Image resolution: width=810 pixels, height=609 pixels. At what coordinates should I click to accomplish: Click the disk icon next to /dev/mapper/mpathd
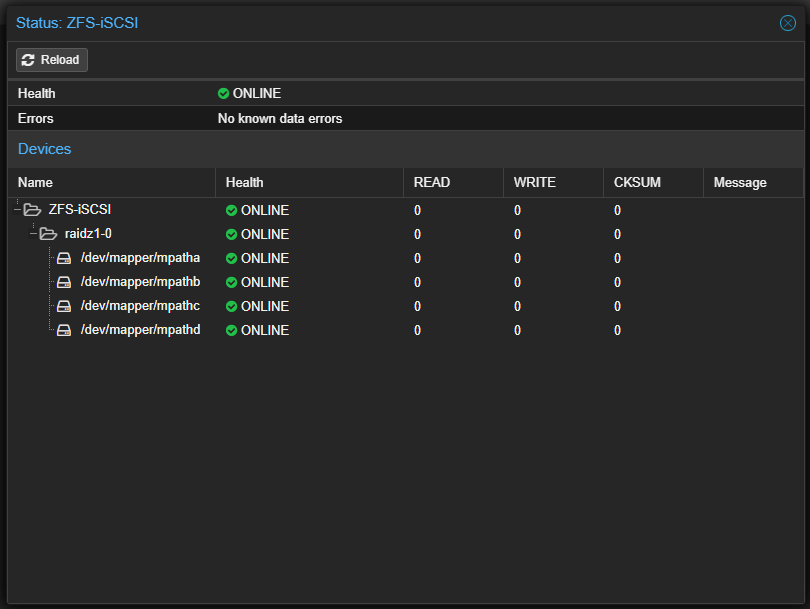(x=64, y=329)
